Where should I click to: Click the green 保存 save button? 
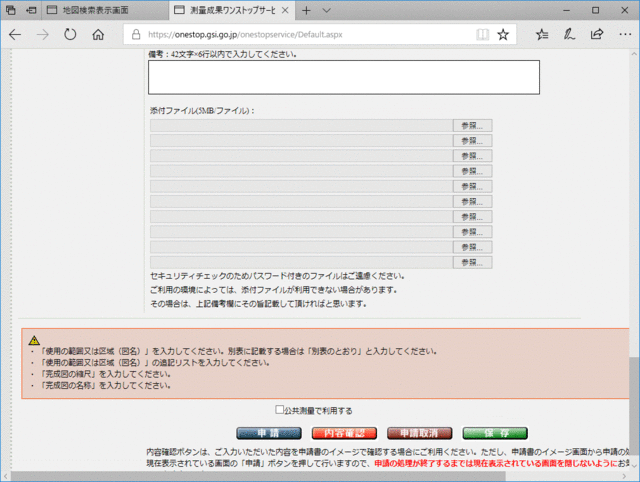495,433
